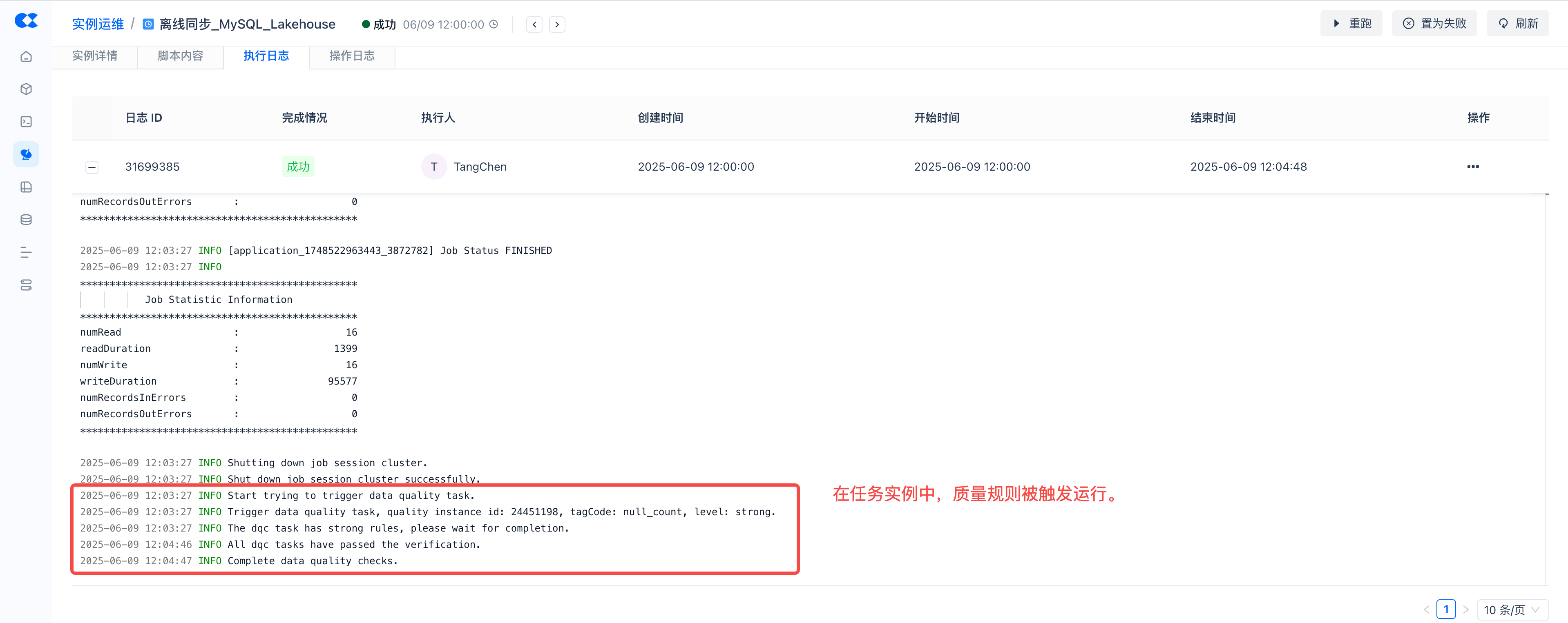Viewport: 1568px width, 623px height.
Task: Go to the 实例运维 breadcrumb link
Action: click(x=97, y=24)
